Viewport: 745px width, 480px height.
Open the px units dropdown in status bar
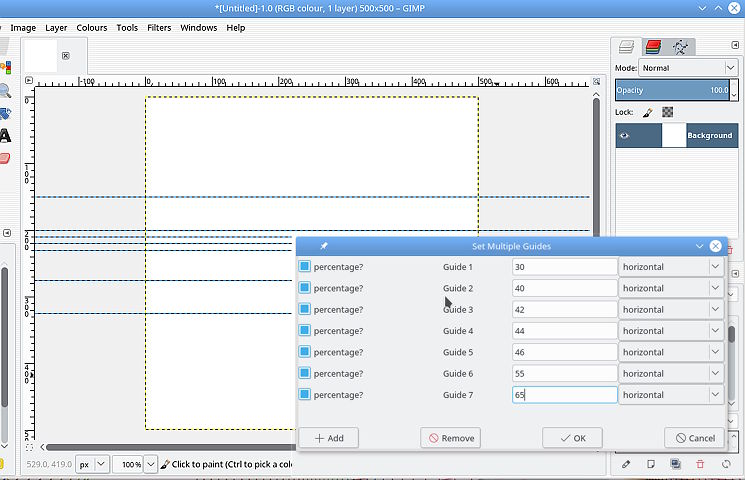tap(93, 464)
